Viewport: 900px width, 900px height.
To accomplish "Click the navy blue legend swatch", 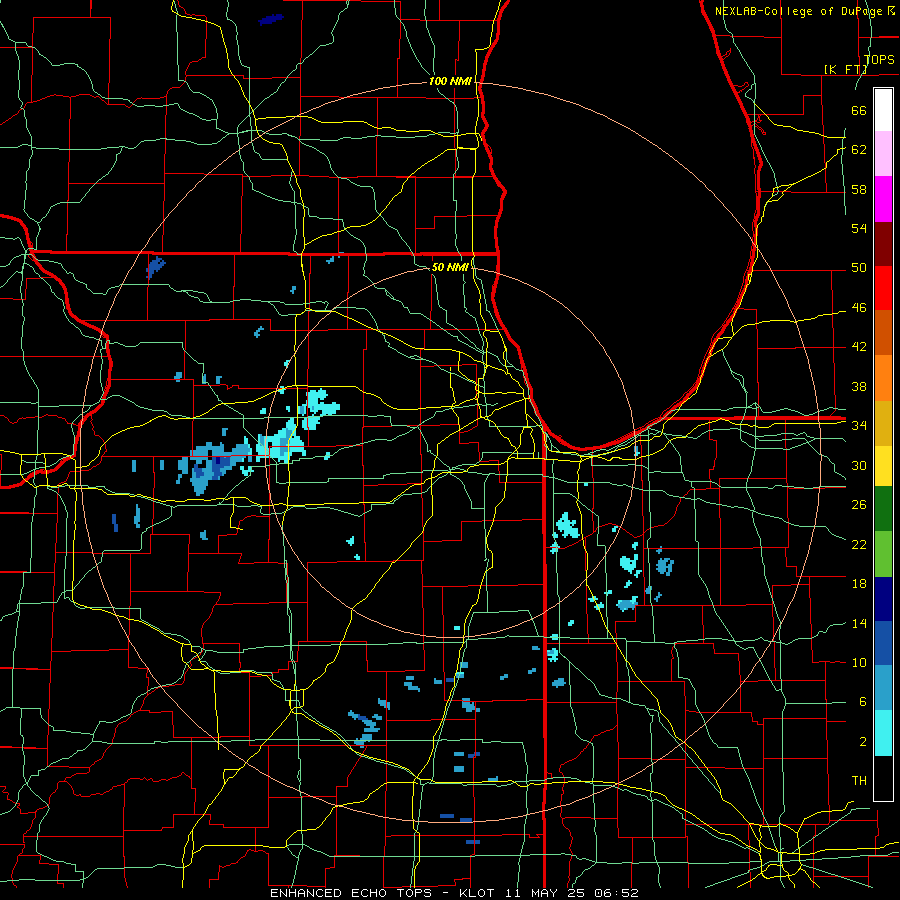I will 883,599.
